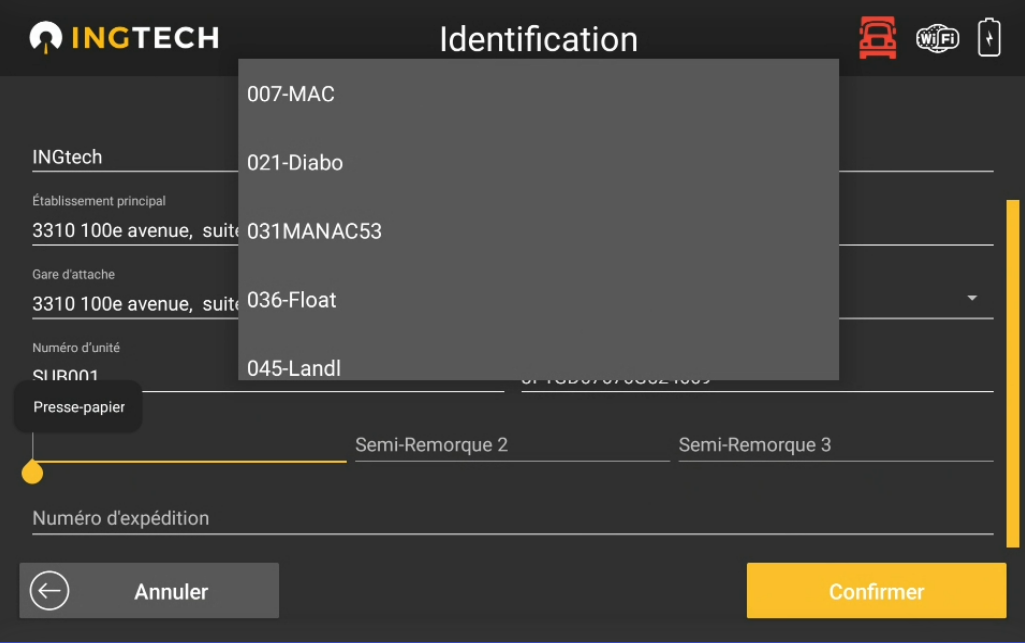Click the INGTECH logo
The height and width of the screenshot is (643, 1025).
[124, 38]
